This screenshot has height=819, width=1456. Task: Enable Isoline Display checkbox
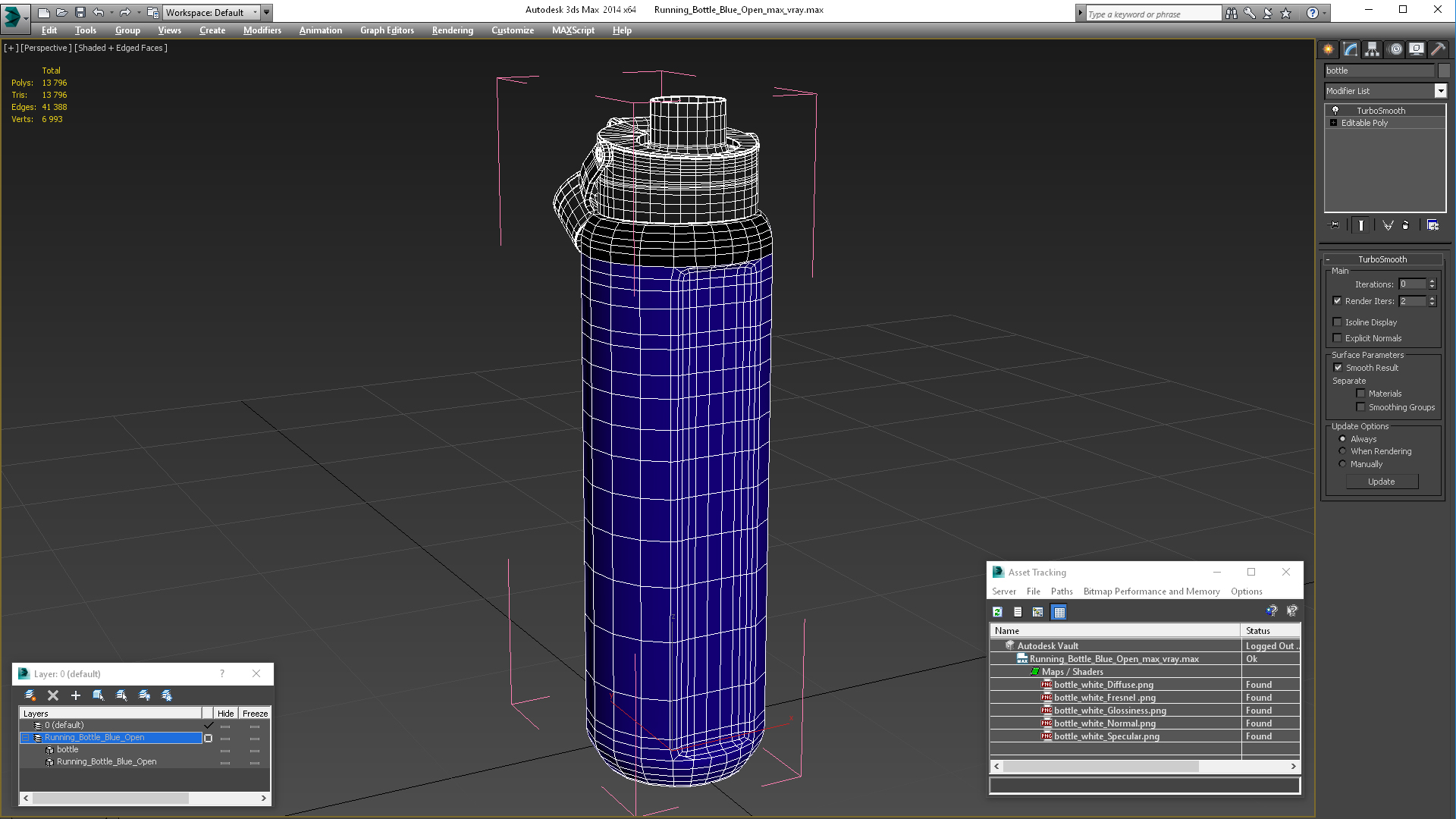click(x=1338, y=322)
